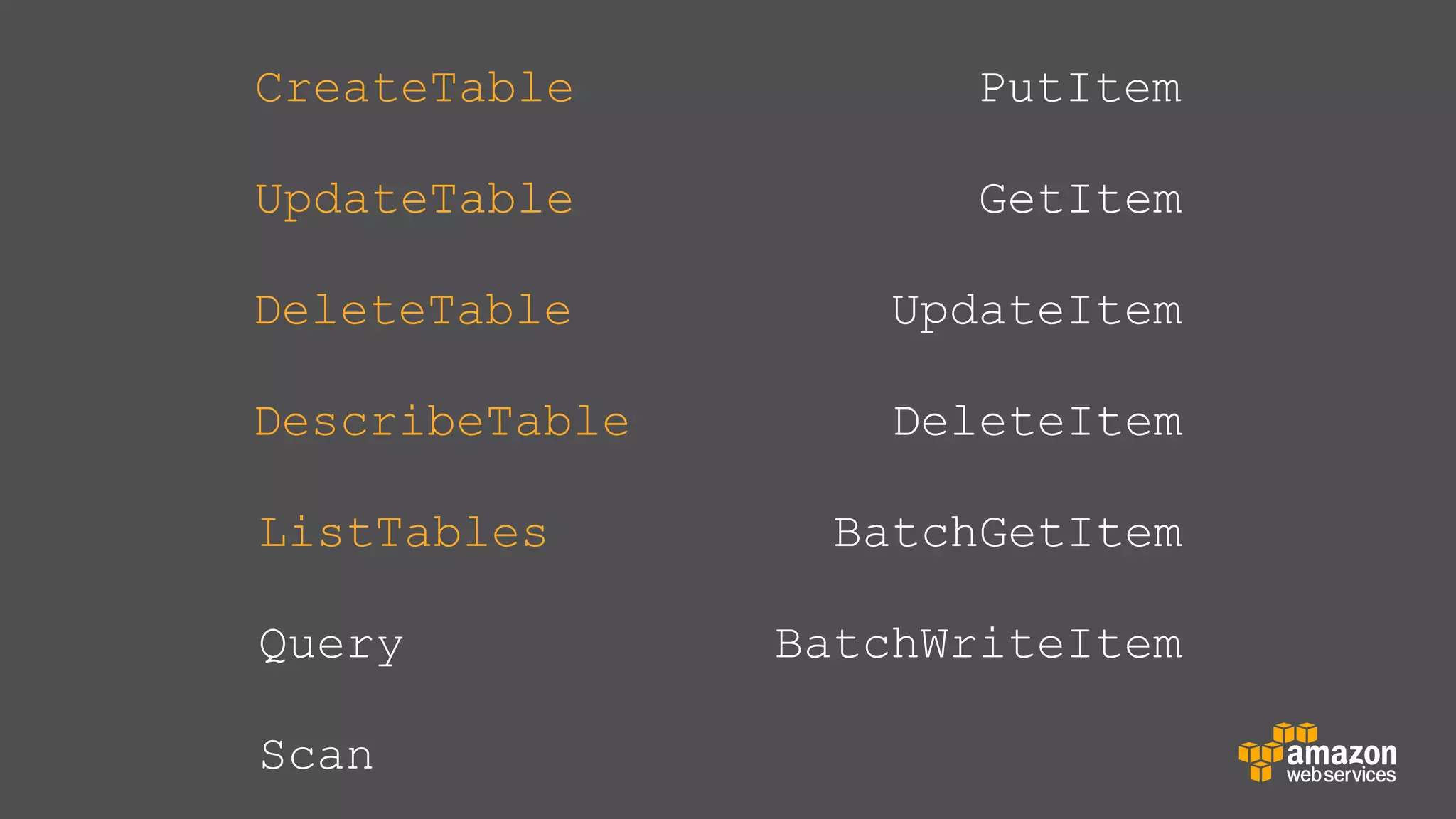Image resolution: width=1456 pixels, height=819 pixels.
Task: Click the BatchGetItem operation label
Action: click(x=1008, y=533)
